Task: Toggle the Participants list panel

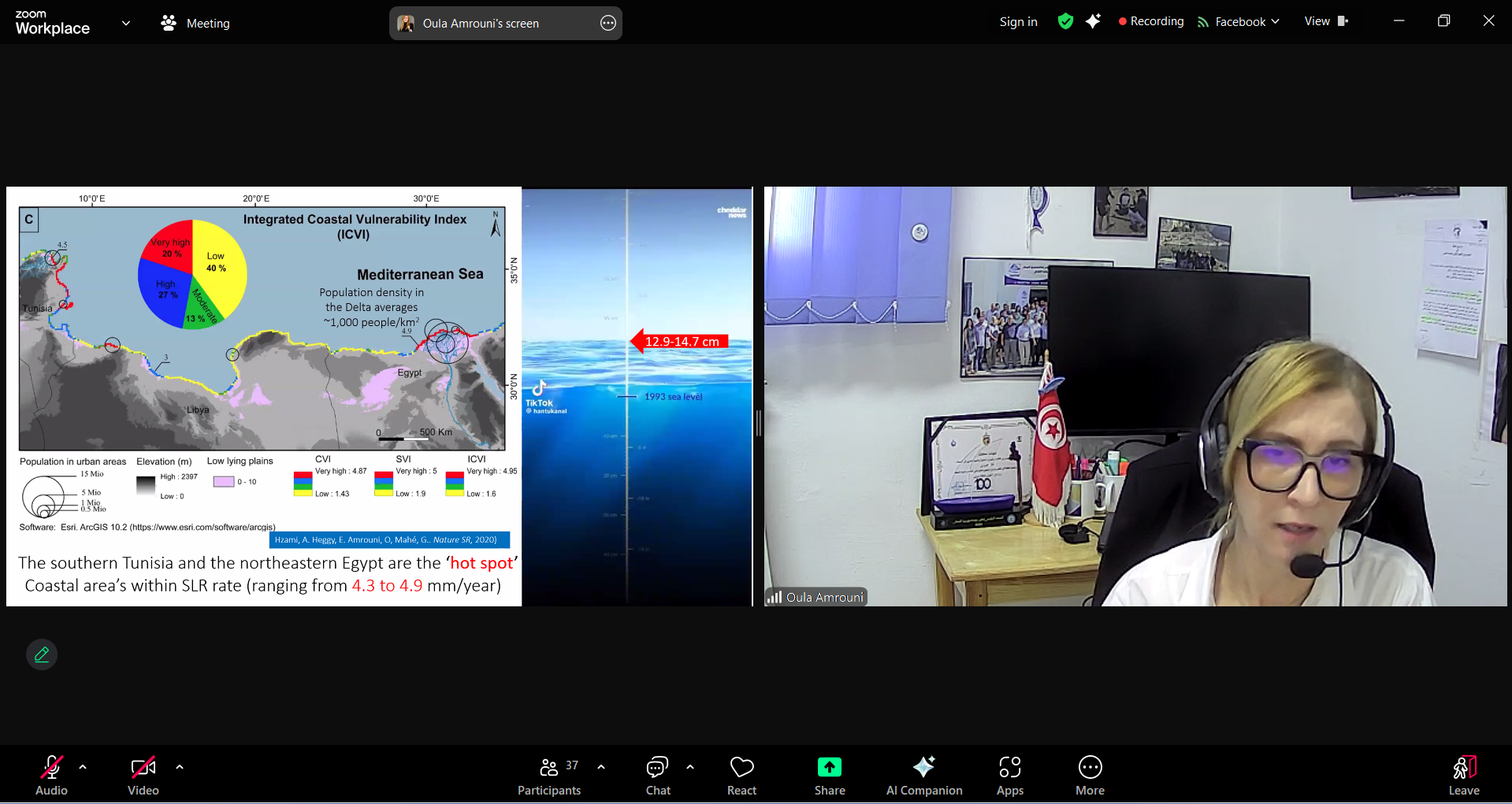Action: pyautogui.click(x=549, y=776)
